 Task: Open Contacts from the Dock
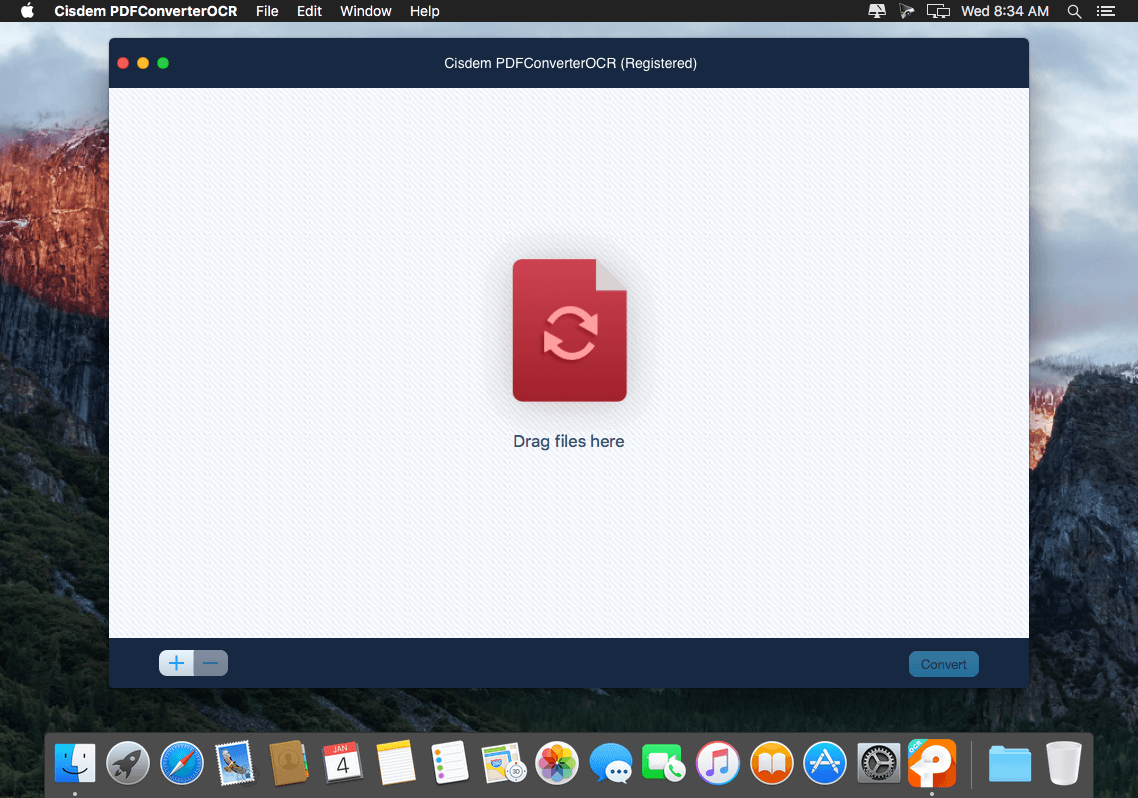288,763
